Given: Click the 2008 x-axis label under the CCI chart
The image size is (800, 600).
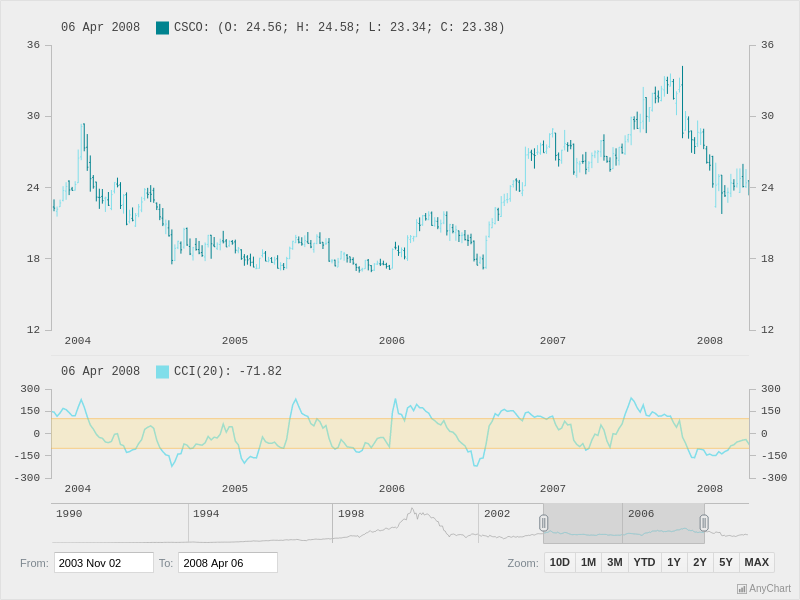Looking at the screenshot, I should pyautogui.click(x=710, y=489).
